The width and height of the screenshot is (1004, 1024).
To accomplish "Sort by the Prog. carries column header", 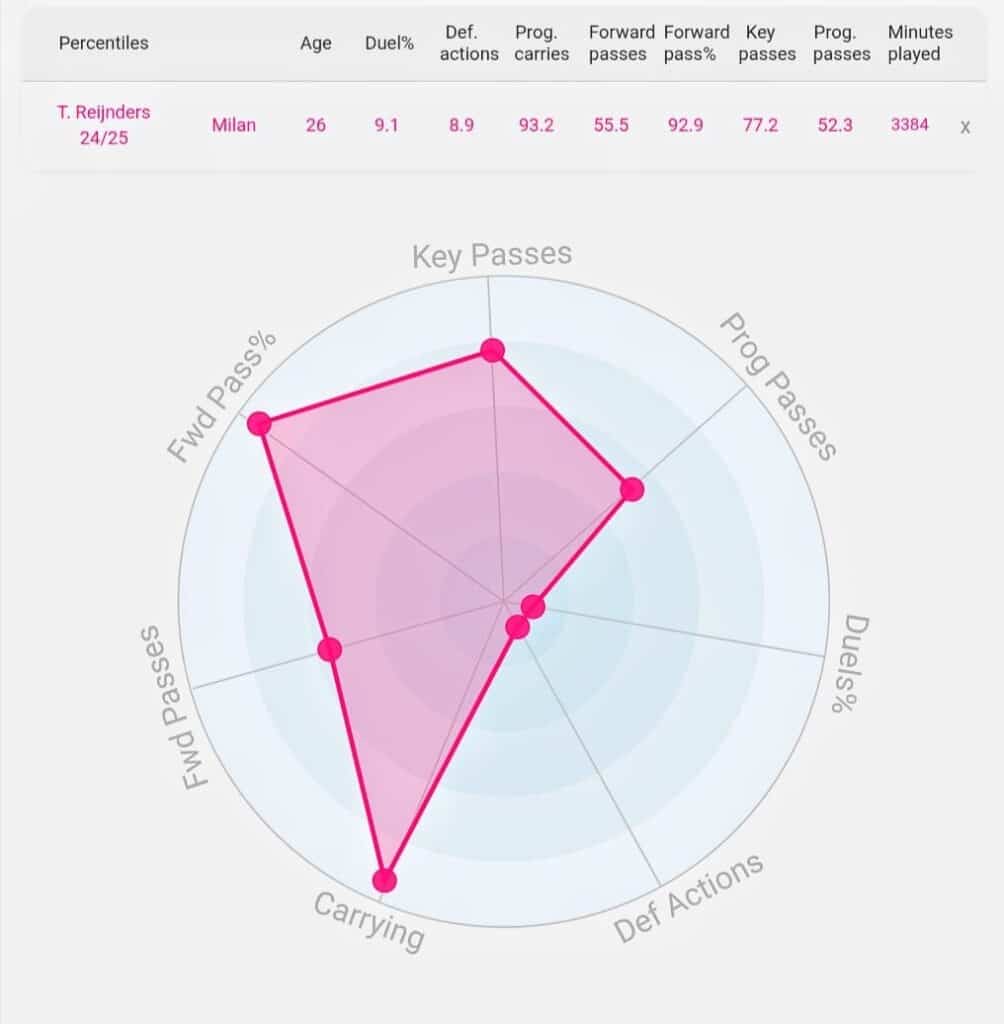I will (x=542, y=43).
